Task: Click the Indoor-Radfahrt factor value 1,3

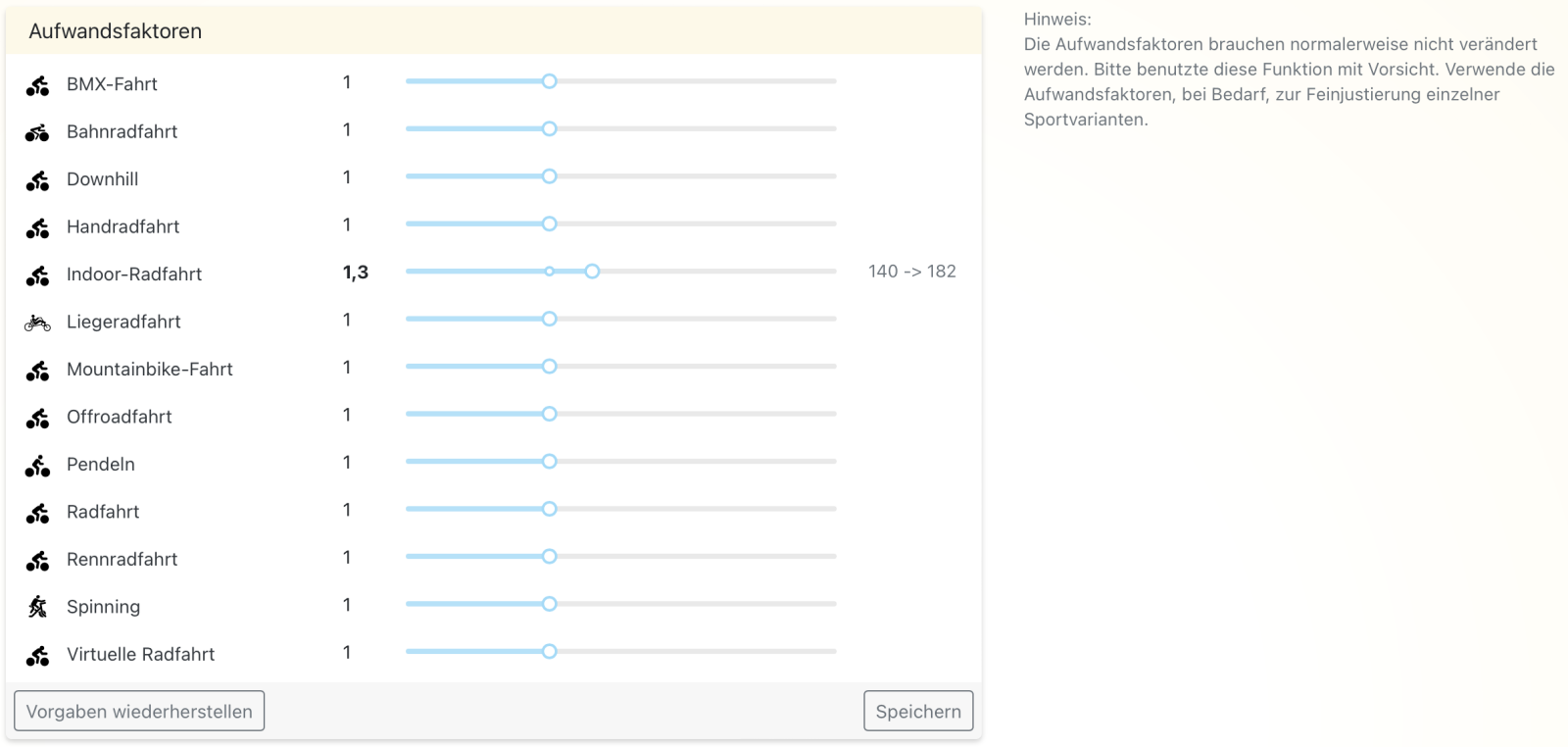Action: (356, 273)
